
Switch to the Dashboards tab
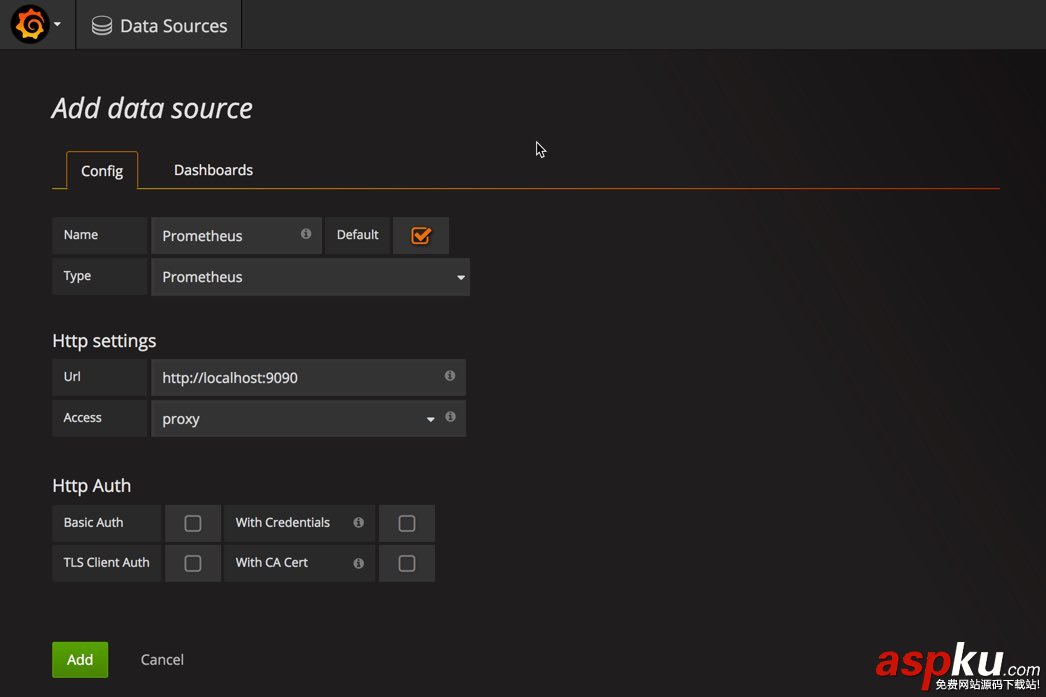(x=213, y=170)
